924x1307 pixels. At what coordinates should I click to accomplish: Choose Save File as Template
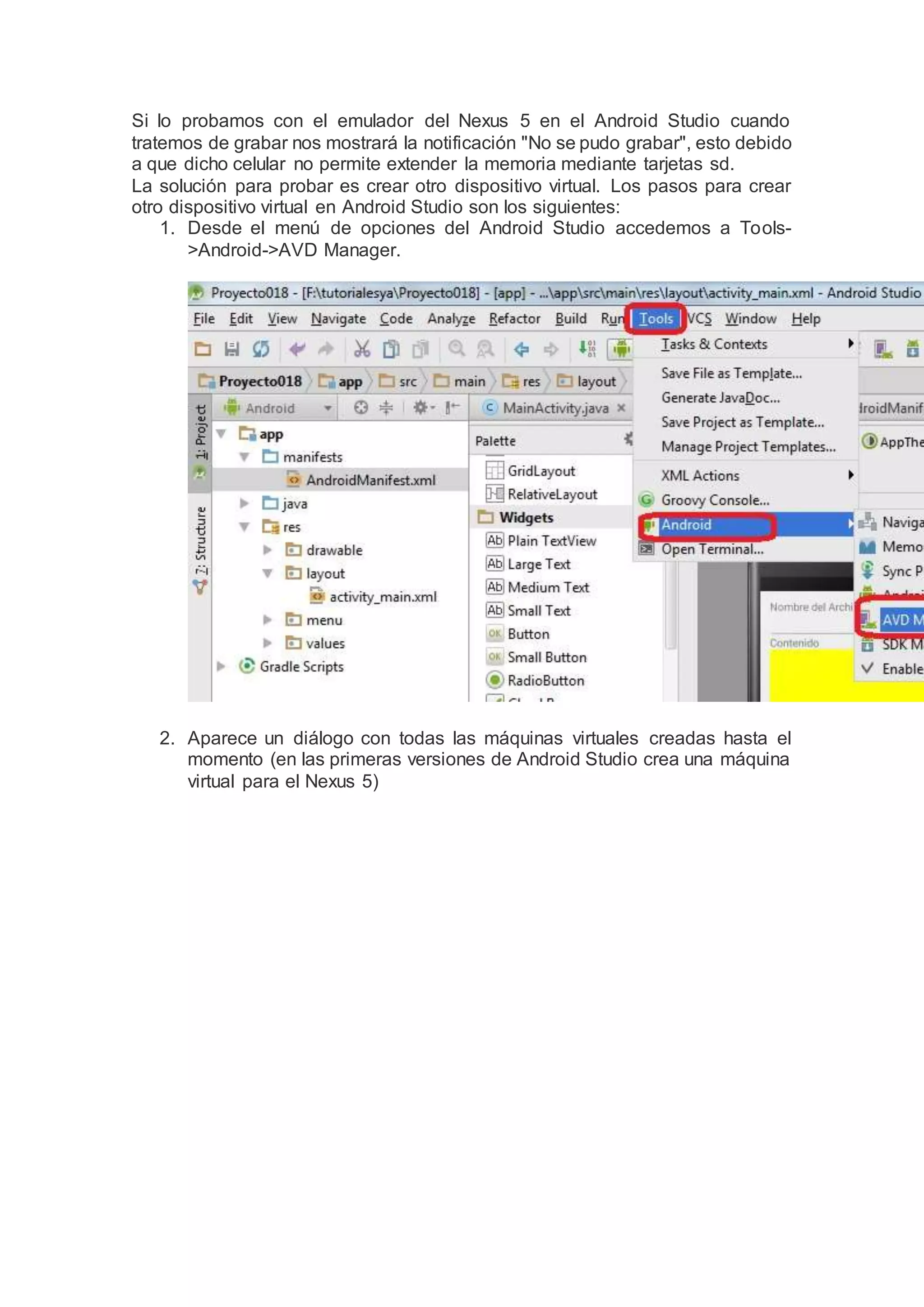point(745,373)
